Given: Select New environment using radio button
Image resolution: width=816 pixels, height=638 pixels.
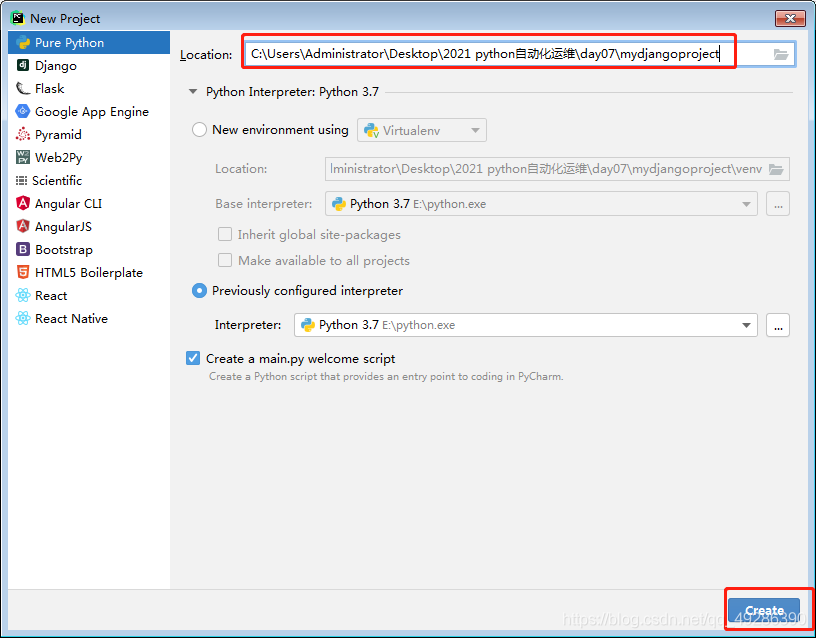Looking at the screenshot, I should [199, 130].
